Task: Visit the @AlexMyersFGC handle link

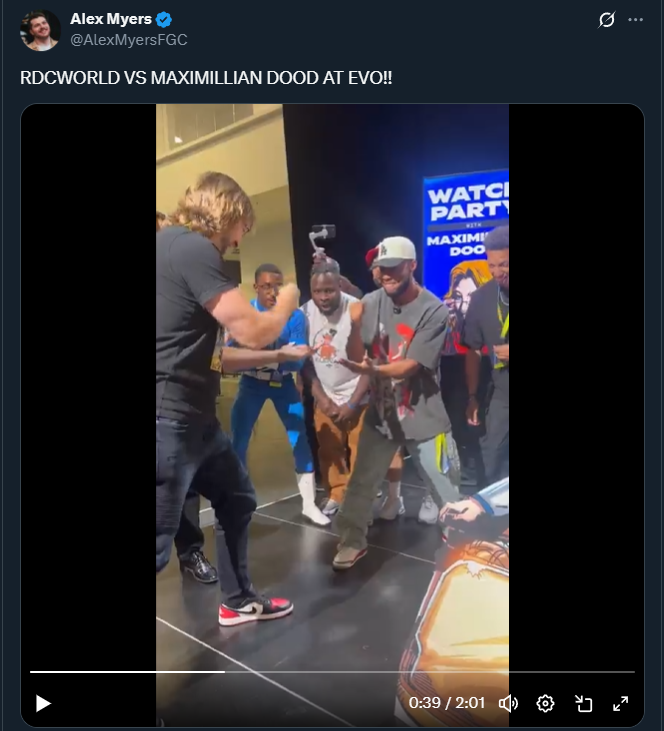Action: (129, 40)
